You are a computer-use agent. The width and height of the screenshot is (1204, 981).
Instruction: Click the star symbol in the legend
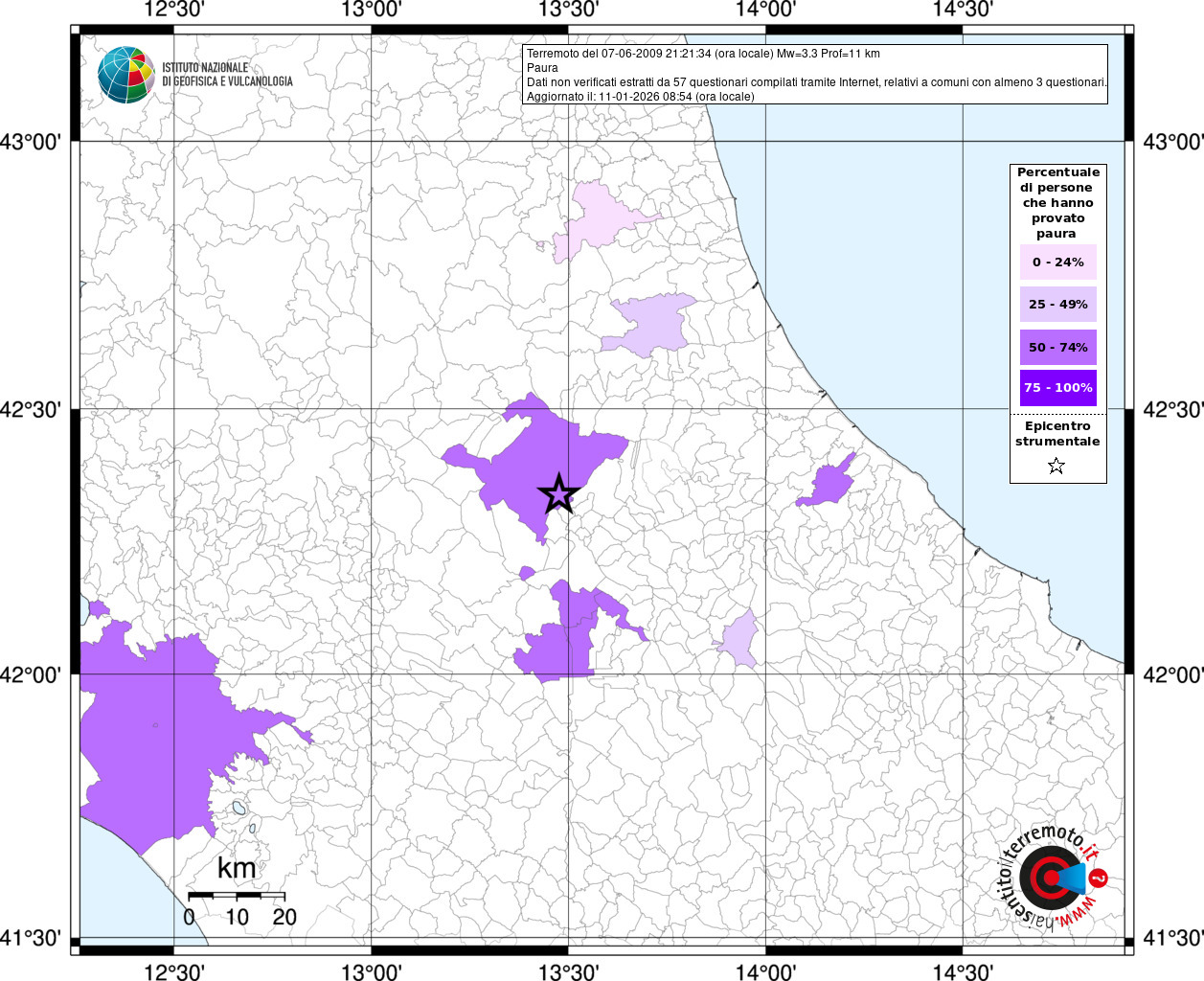click(1056, 466)
